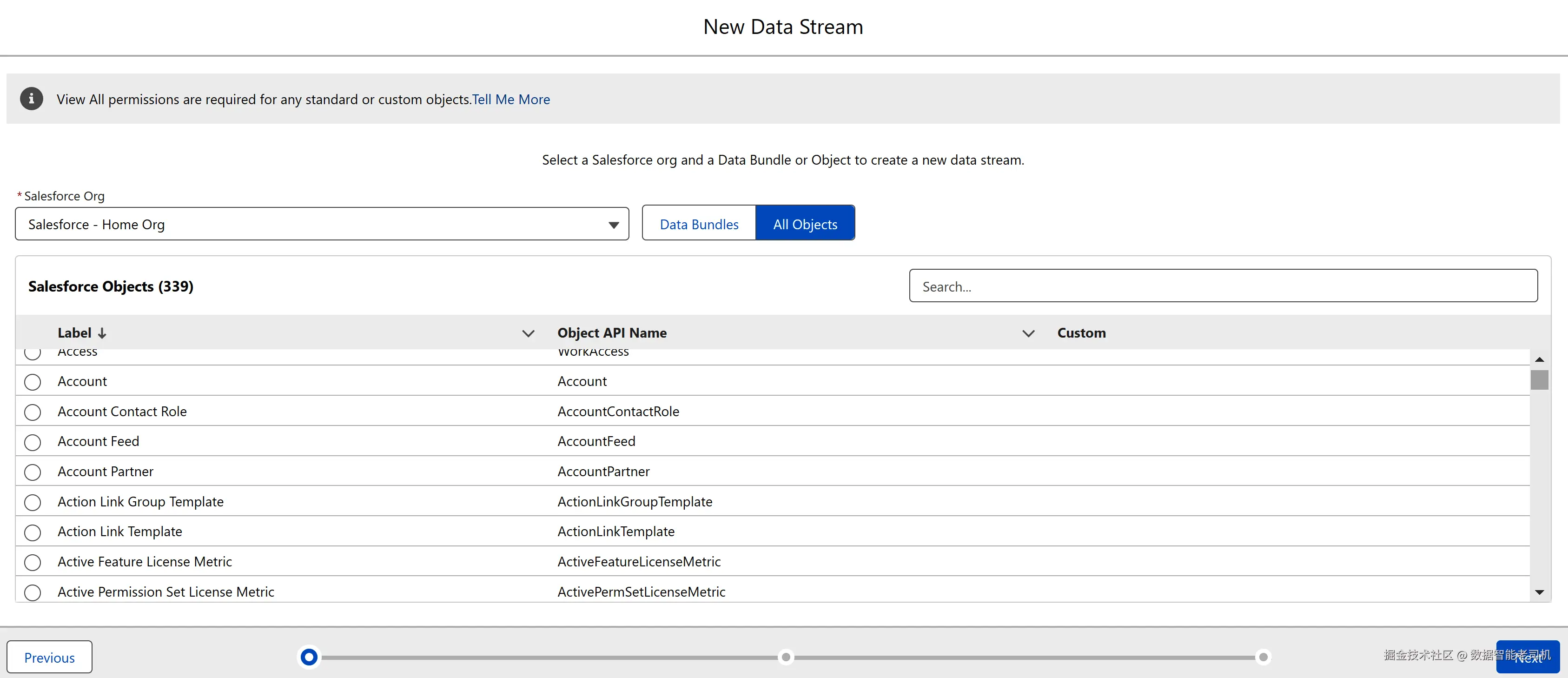Select the Account Contact Role radio button
The image size is (1568, 678).
[x=33, y=412]
